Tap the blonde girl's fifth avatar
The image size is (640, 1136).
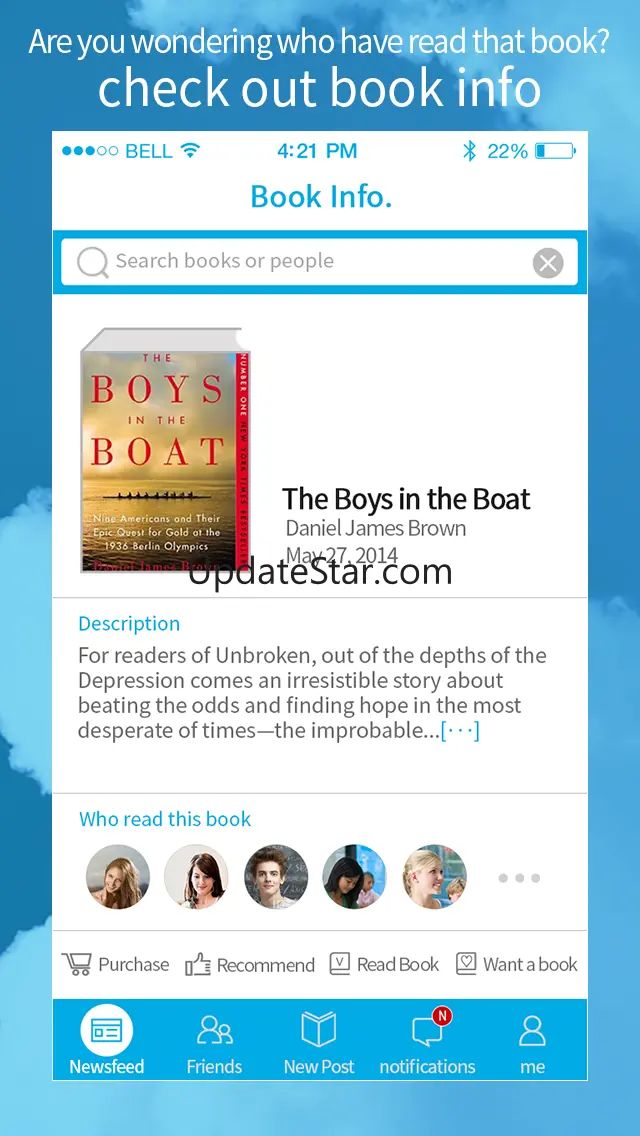coord(434,877)
